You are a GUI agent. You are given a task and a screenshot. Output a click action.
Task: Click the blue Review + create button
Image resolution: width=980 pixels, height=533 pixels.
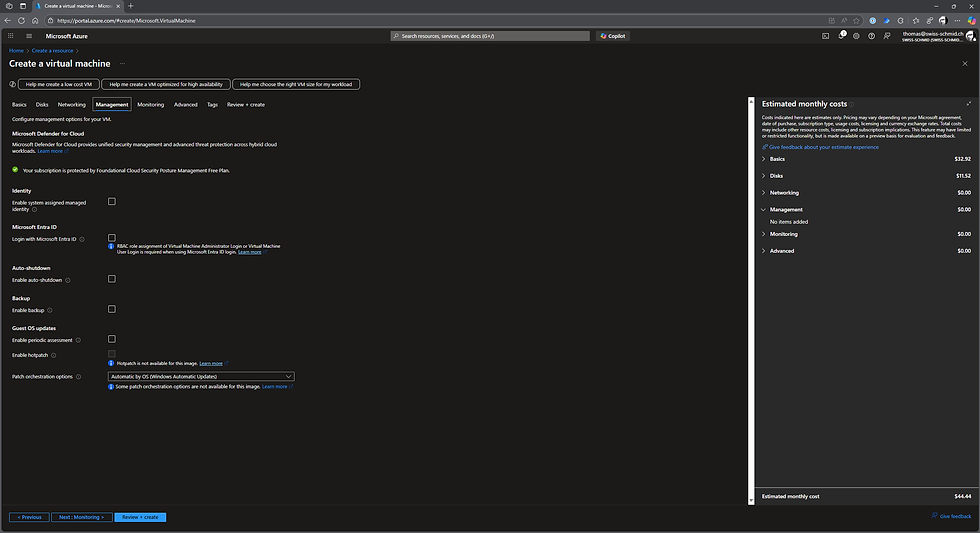point(140,517)
